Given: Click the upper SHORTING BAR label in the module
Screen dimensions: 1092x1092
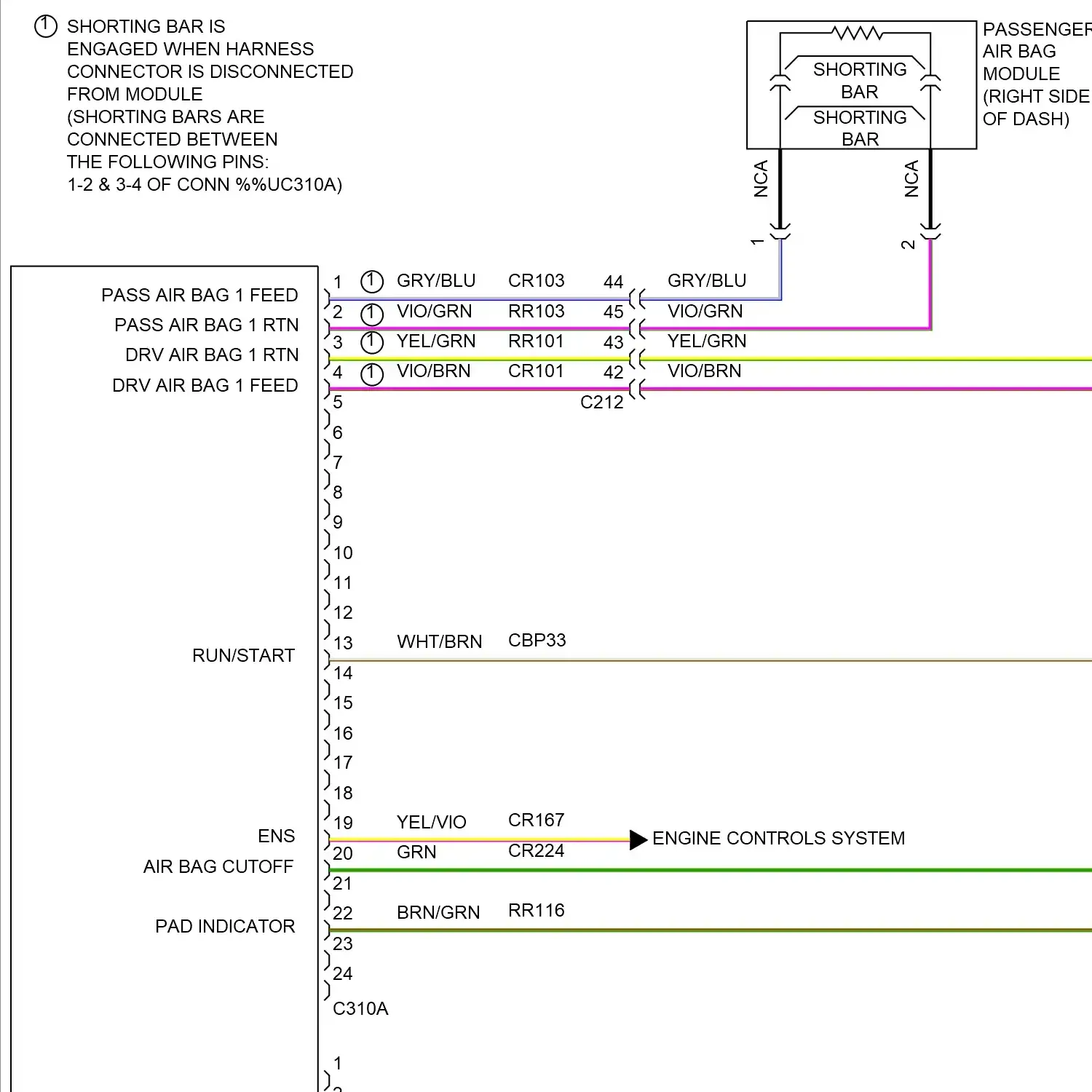Looking at the screenshot, I should (860, 80).
